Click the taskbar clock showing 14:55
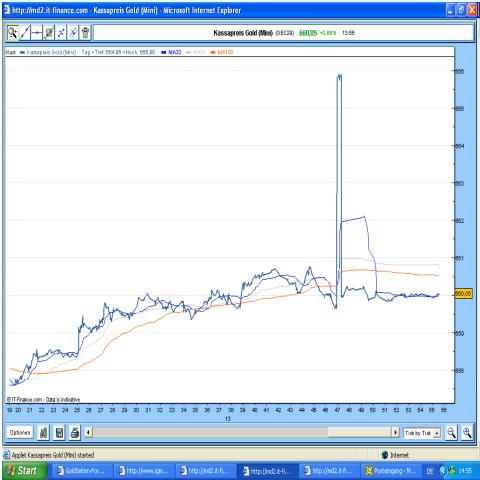The image size is (480, 480). point(465,471)
